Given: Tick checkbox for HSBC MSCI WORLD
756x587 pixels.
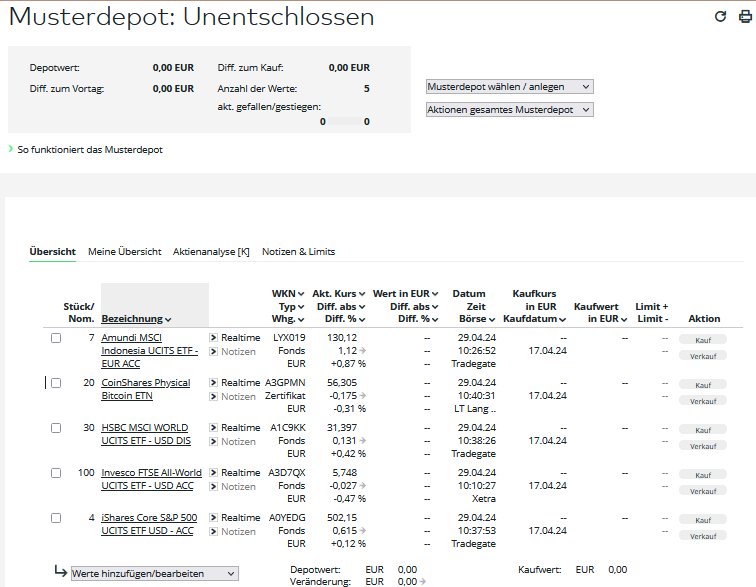Looking at the screenshot, I should tap(56, 428).
